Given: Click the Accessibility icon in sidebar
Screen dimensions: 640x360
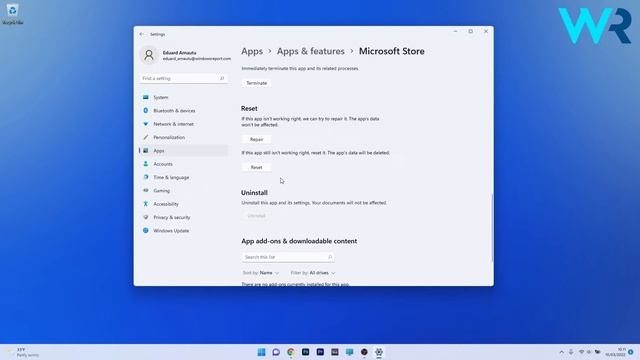Looking at the screenshot, I should tap(146, 204).
